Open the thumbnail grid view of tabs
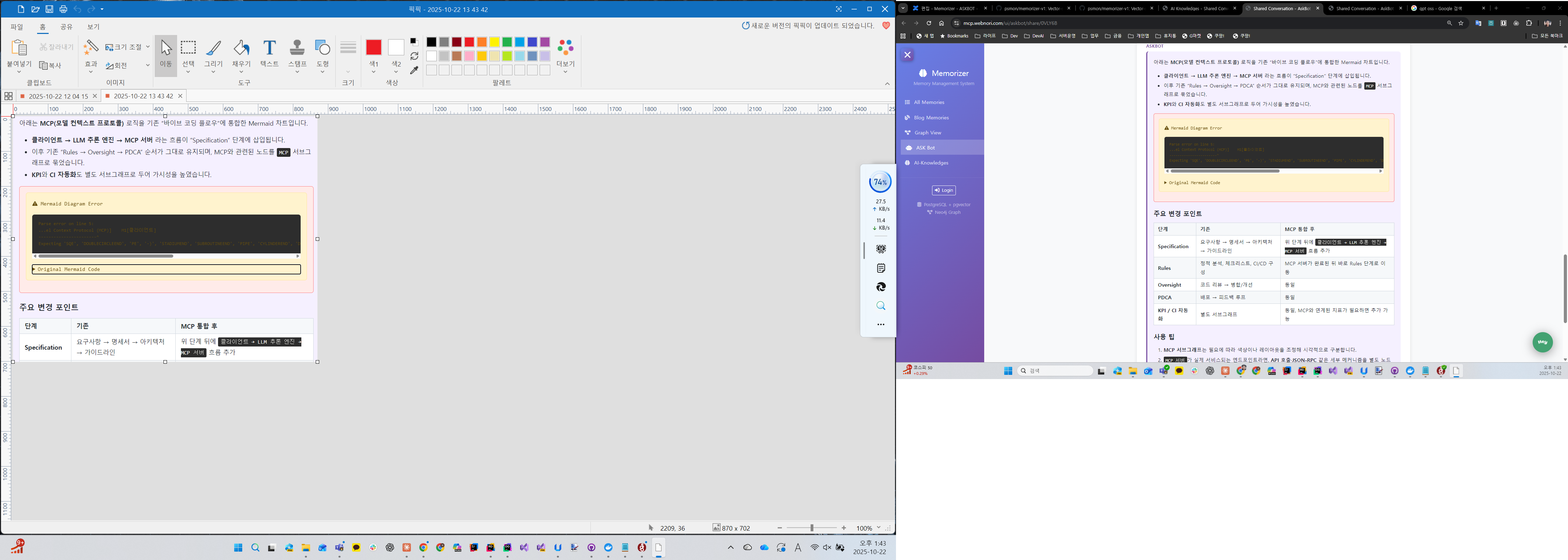 pyautogui.click(x=8, y=96)
